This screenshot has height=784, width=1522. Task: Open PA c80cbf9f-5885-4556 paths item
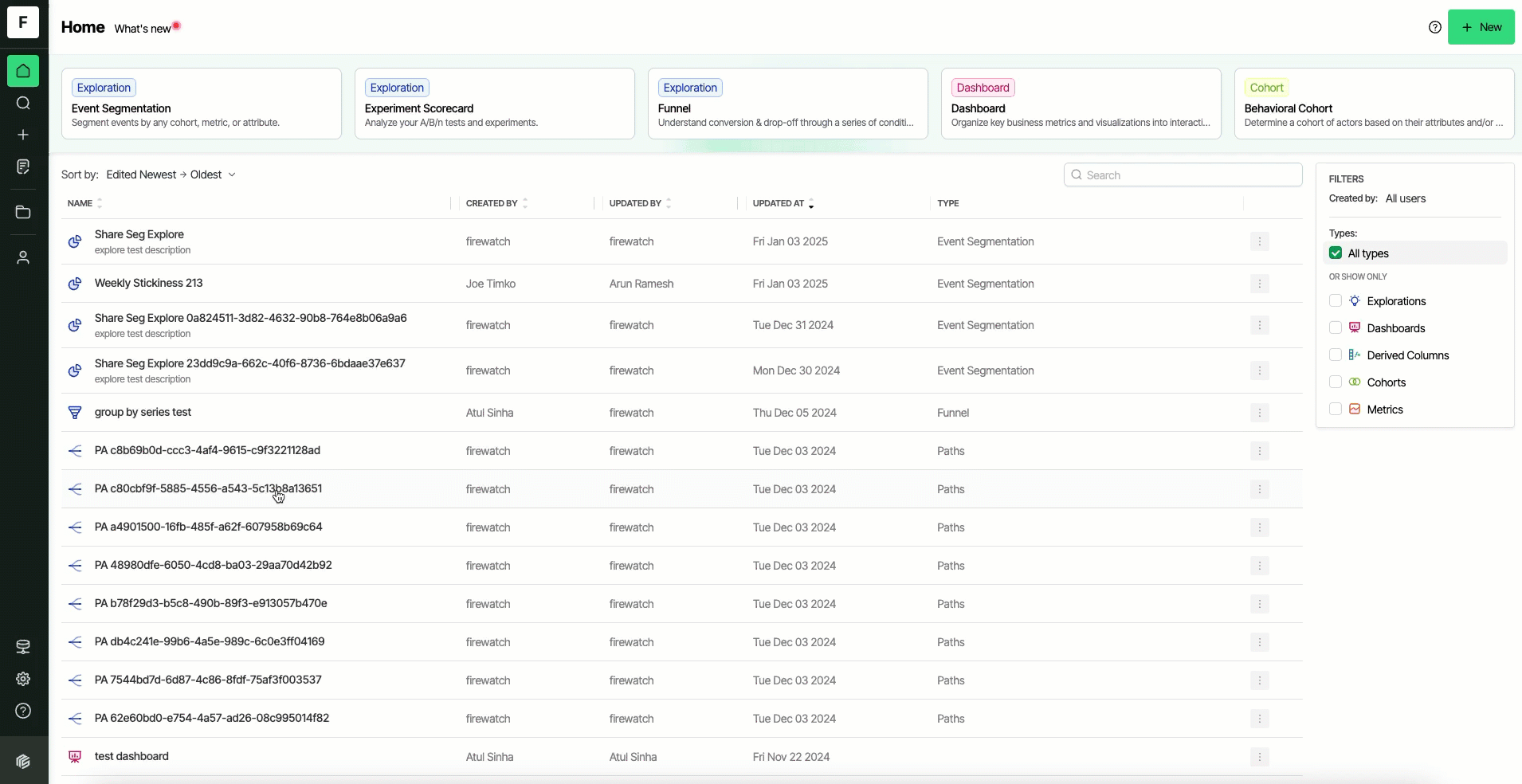[208, 488]
